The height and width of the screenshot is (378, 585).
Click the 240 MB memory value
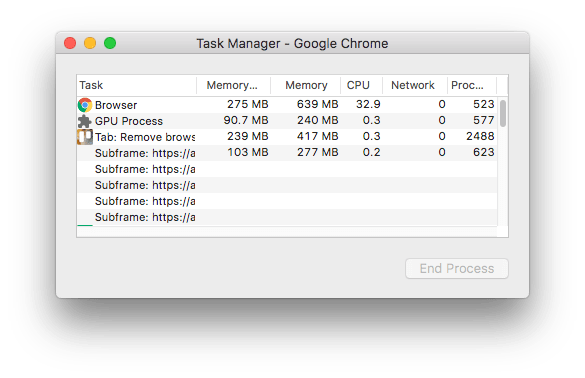coord(317,120)
